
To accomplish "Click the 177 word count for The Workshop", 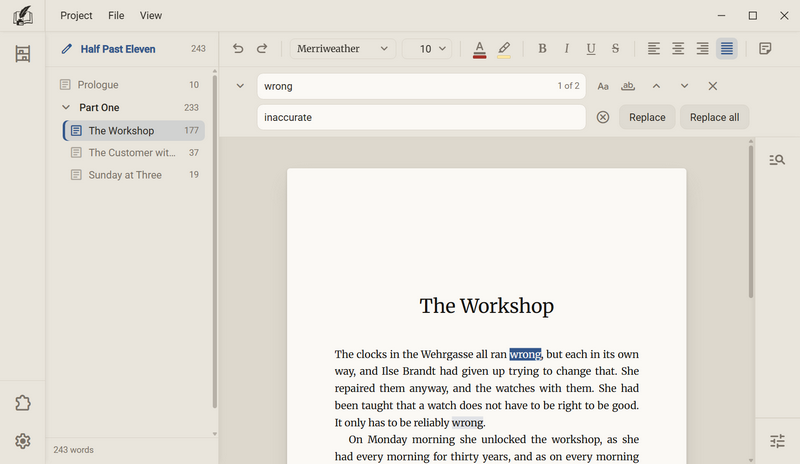I will pos(191,131).
